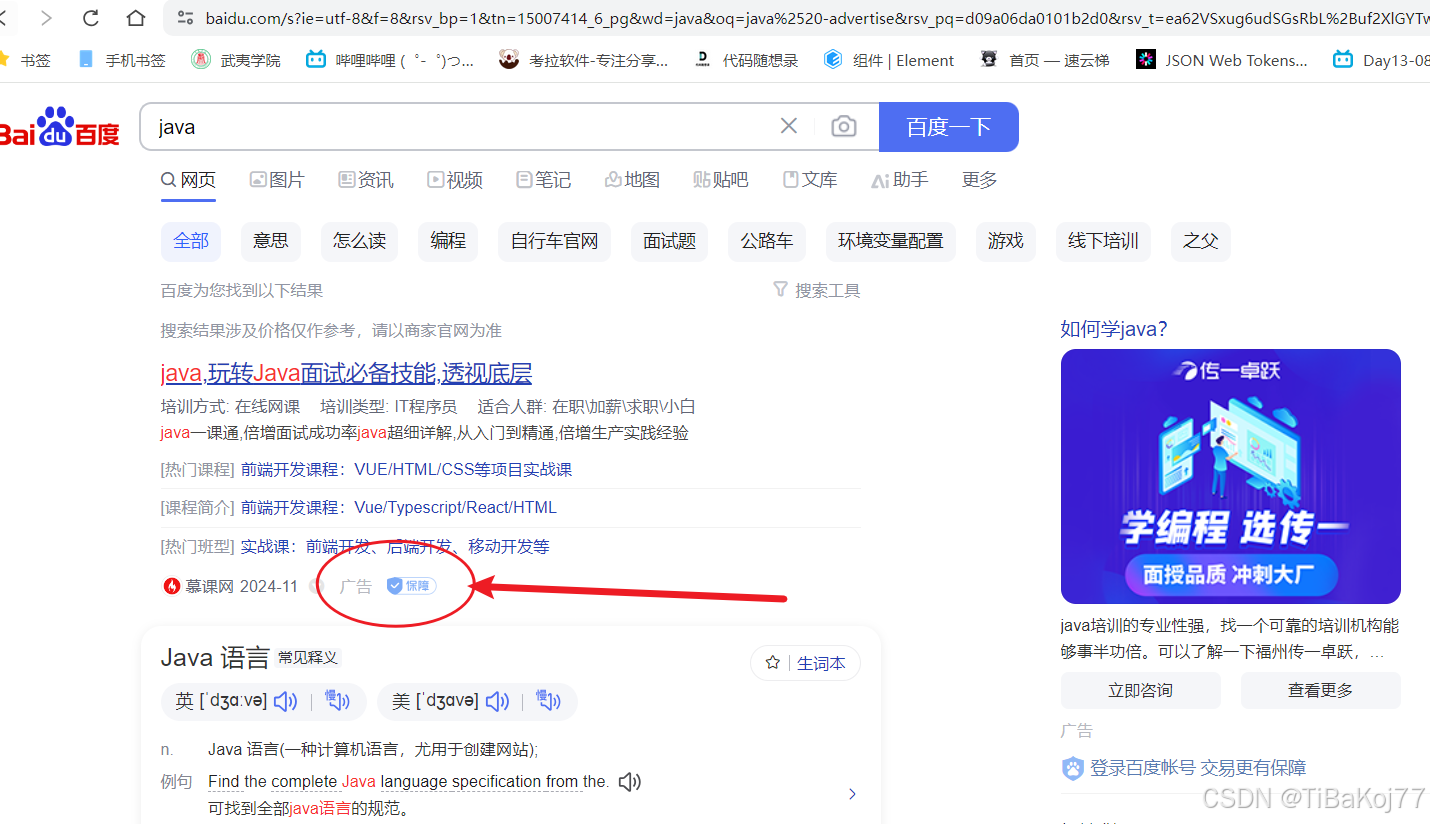Open 前端开发课程 VUE/HTML/CSS link
This screenshot has height=824, width=1430.
[406, 470]
